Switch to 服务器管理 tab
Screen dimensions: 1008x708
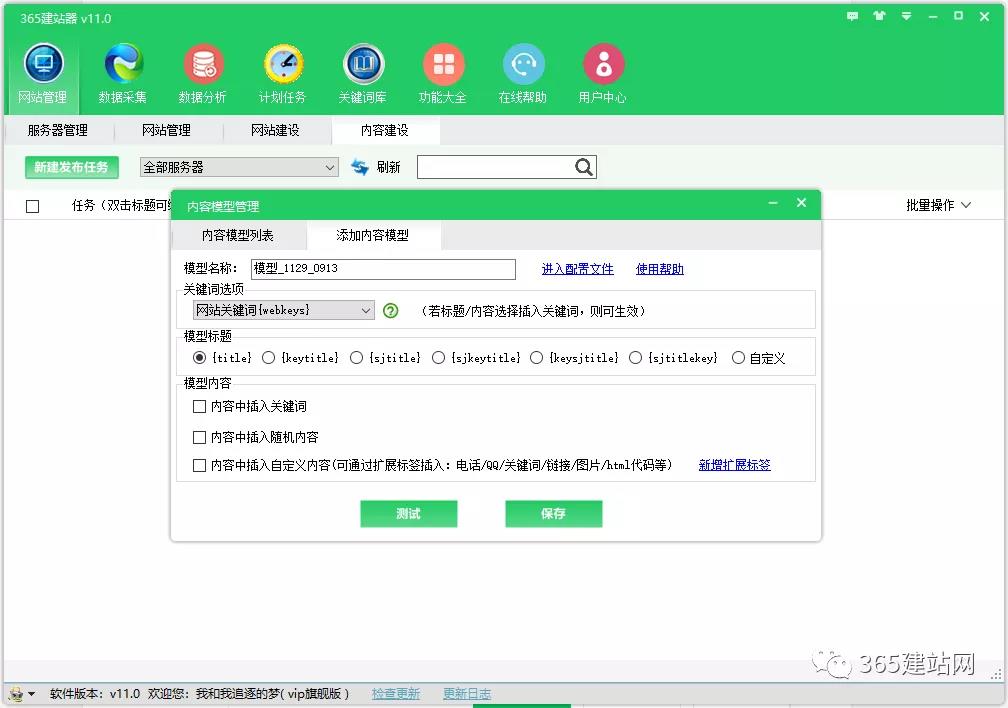coord(58,131)
